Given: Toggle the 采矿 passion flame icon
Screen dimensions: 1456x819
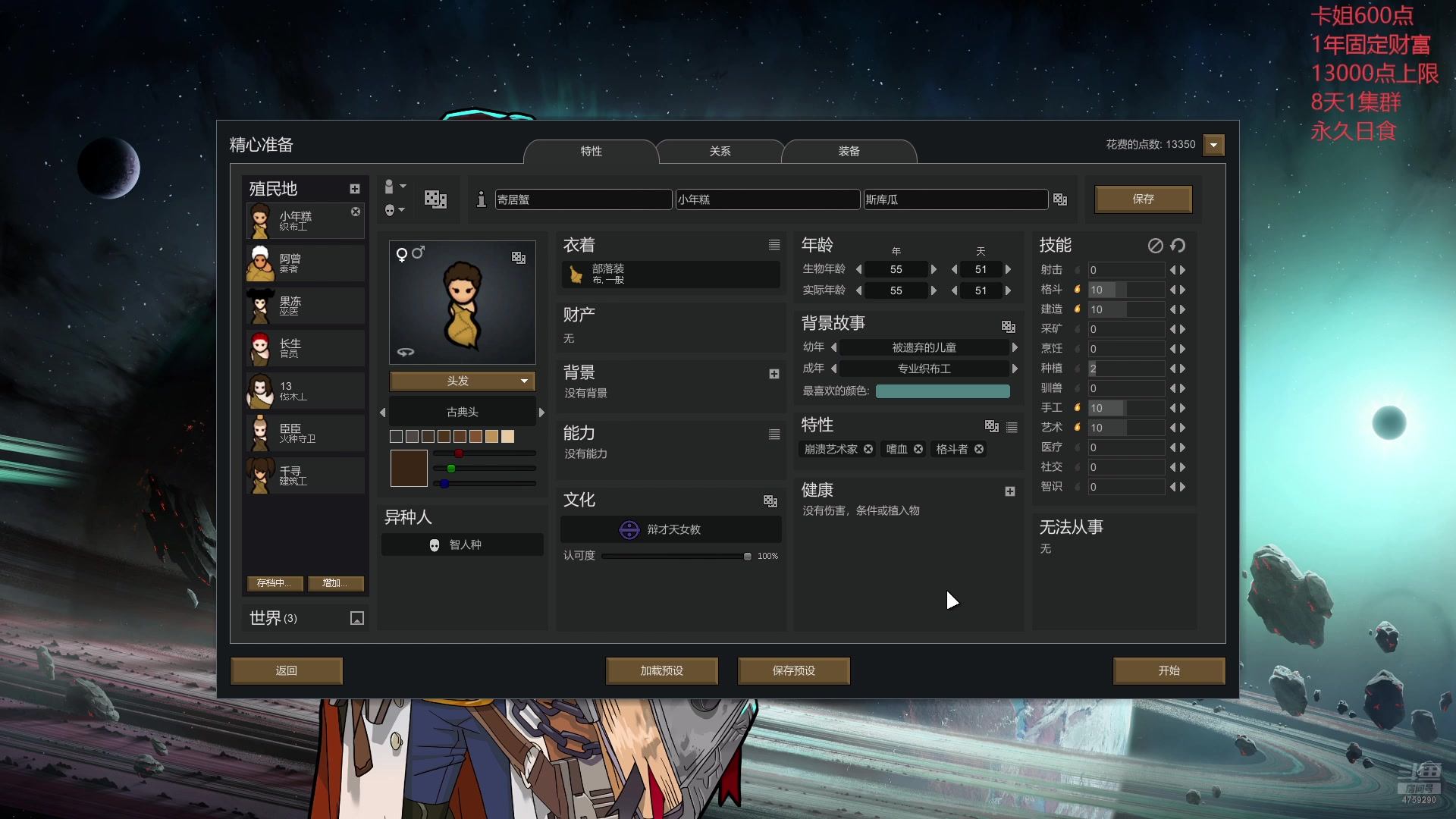Looking at the screenshot, I should [1077, 328].
